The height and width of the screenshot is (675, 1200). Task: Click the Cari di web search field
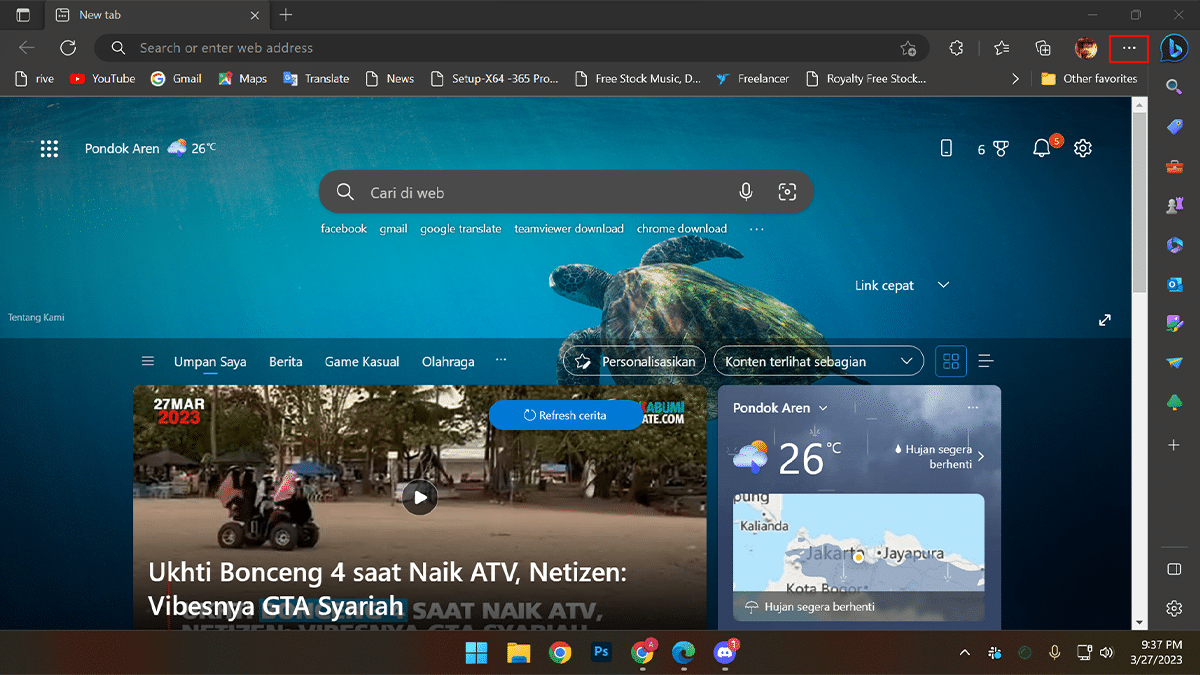[540, 192]
